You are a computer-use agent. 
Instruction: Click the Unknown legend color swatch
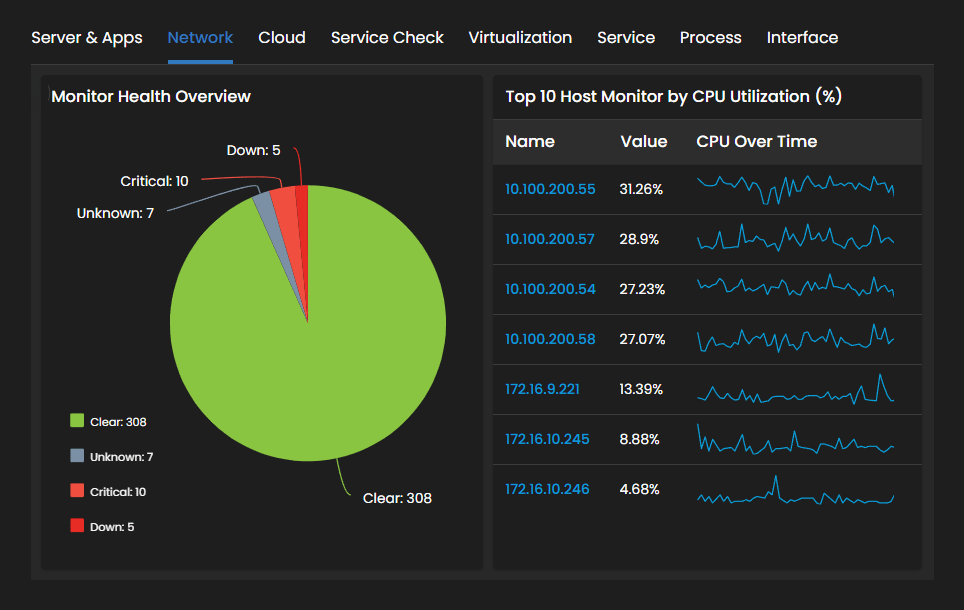coord(79,456)
